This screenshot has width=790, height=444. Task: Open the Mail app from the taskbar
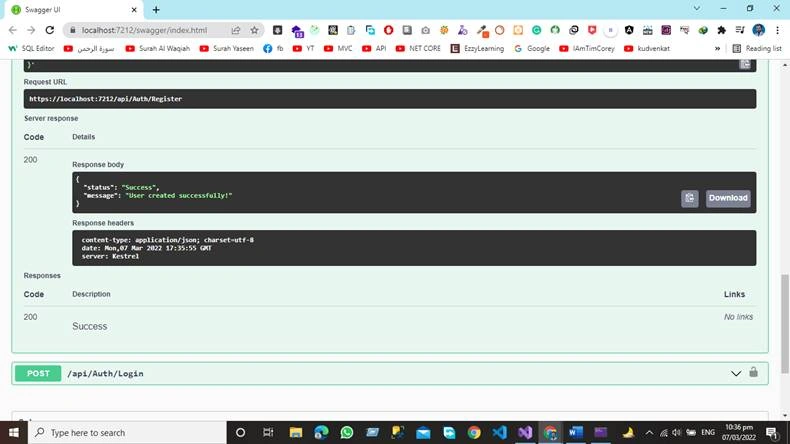tap(423, 432)
